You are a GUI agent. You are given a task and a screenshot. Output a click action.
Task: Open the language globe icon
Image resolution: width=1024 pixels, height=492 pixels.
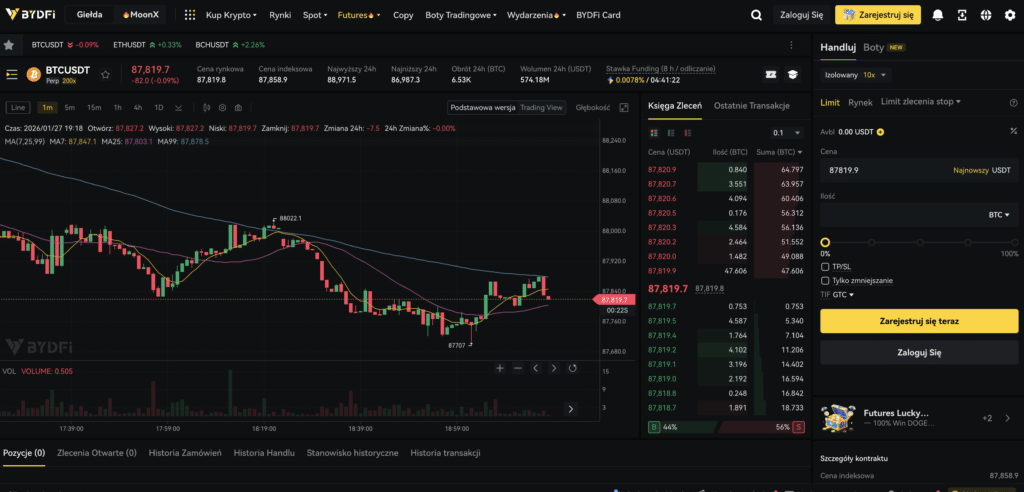coord(985,16)
